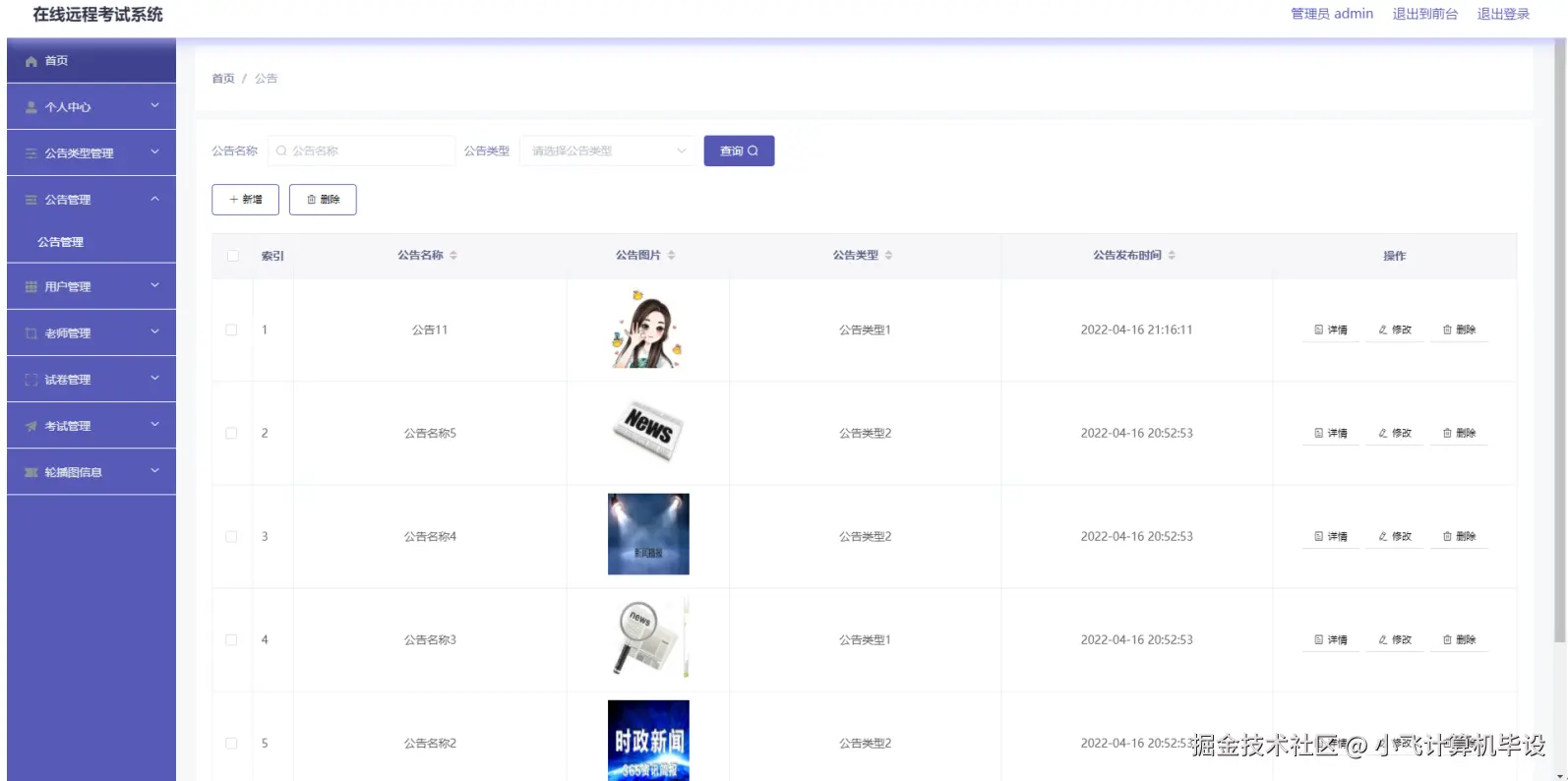Click the 个人中心 user icon
Viewport: 1568px width, 781px height.
click(x=31, y=107)
